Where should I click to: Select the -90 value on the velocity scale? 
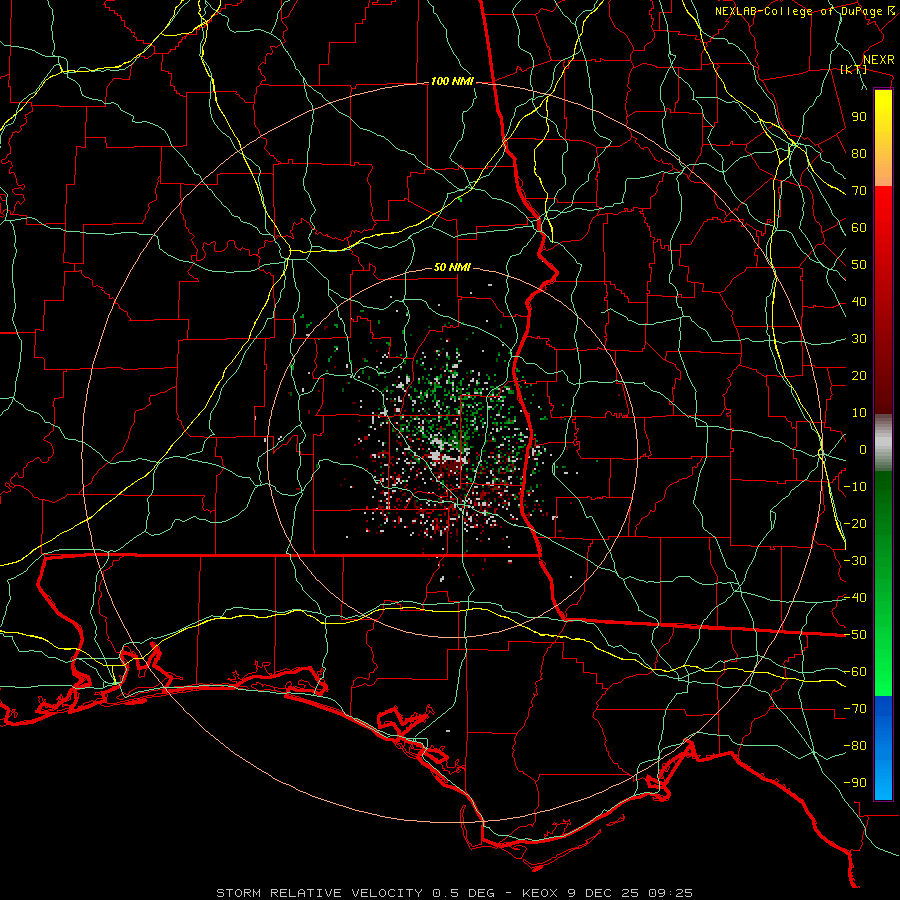point(855,783)
